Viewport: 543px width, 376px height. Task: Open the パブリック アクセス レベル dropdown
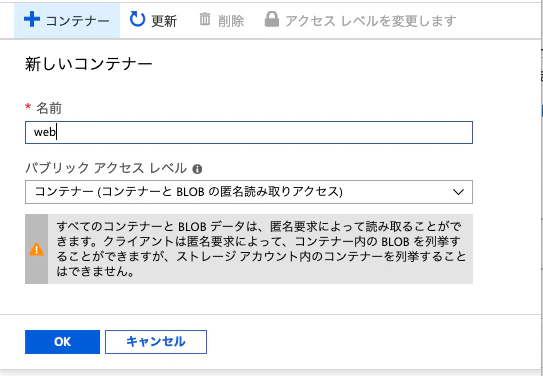(x=249, y=192)
